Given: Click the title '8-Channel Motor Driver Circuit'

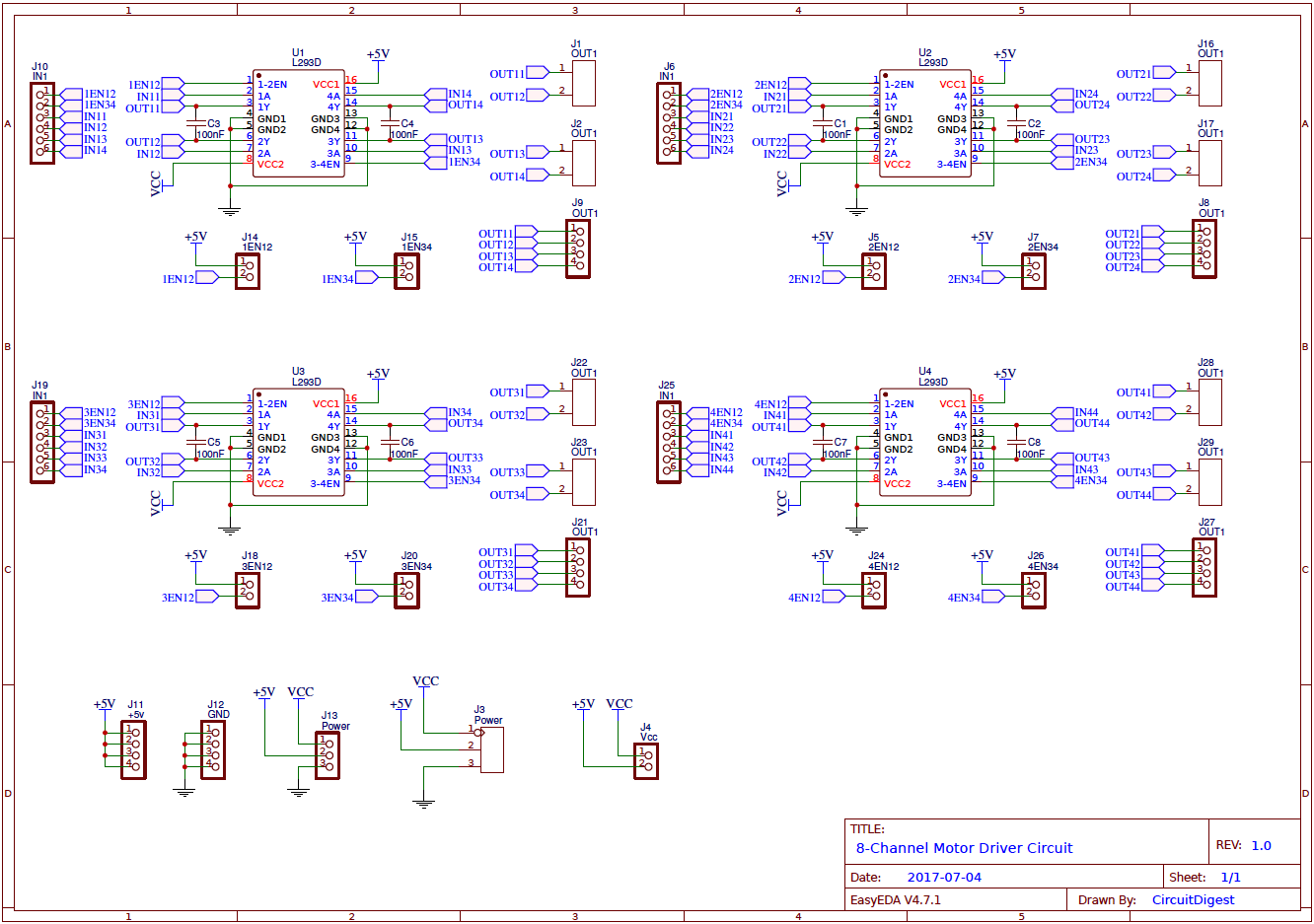Looking at the screenshot, I should click(x=964, y=848).
